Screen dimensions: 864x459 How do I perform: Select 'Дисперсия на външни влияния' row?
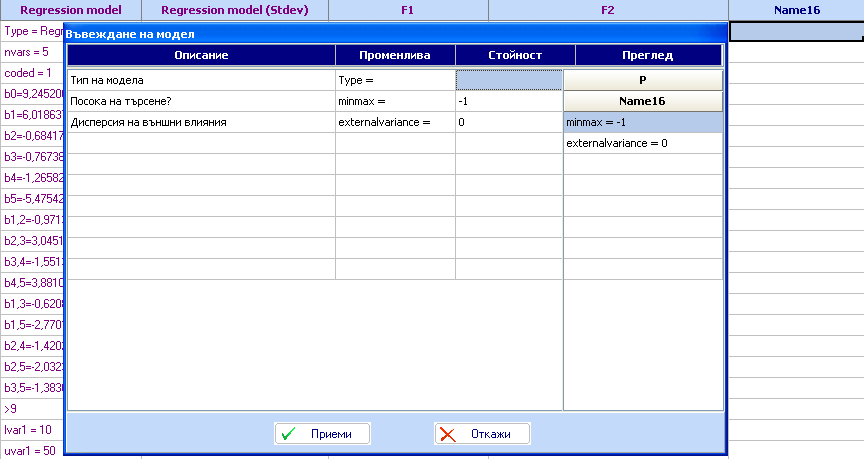click(x=200, y=122)
